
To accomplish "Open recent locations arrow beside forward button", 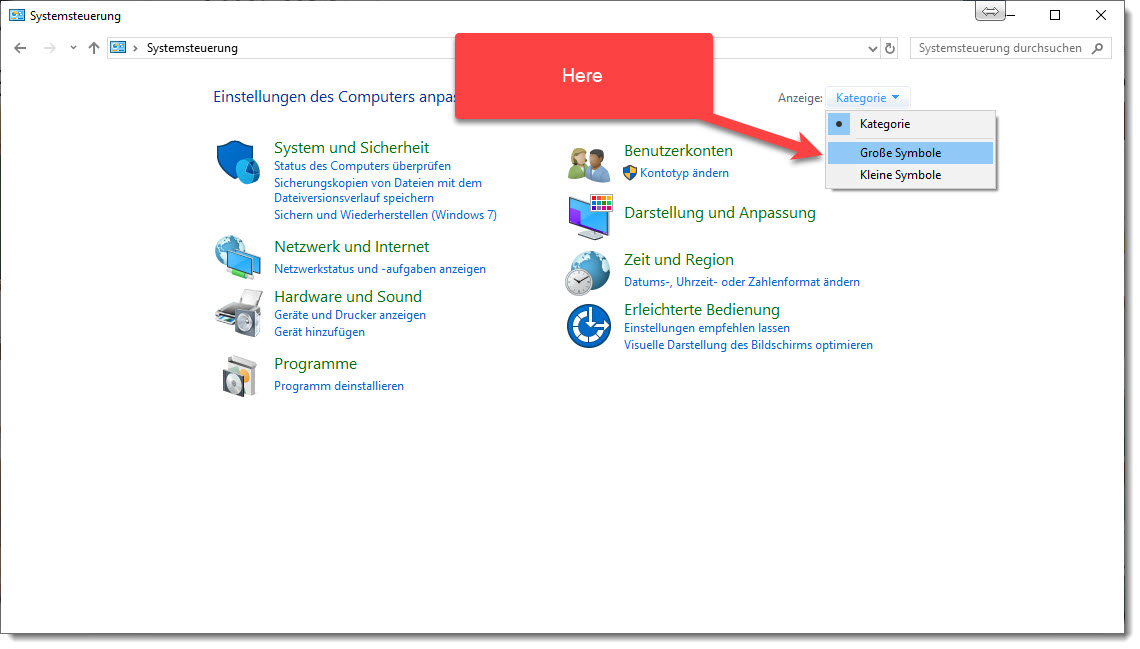I will 73,48.
